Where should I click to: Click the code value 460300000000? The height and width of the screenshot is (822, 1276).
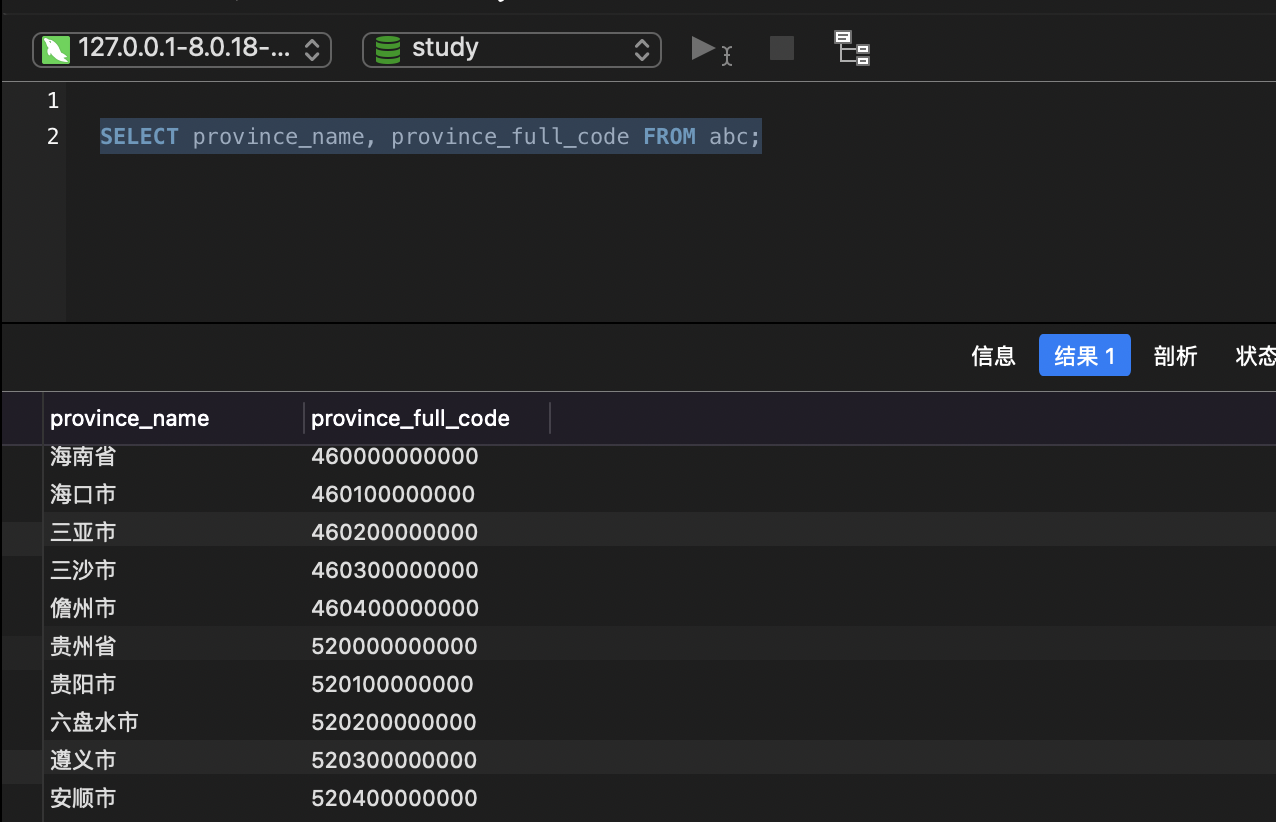point(395,570)
